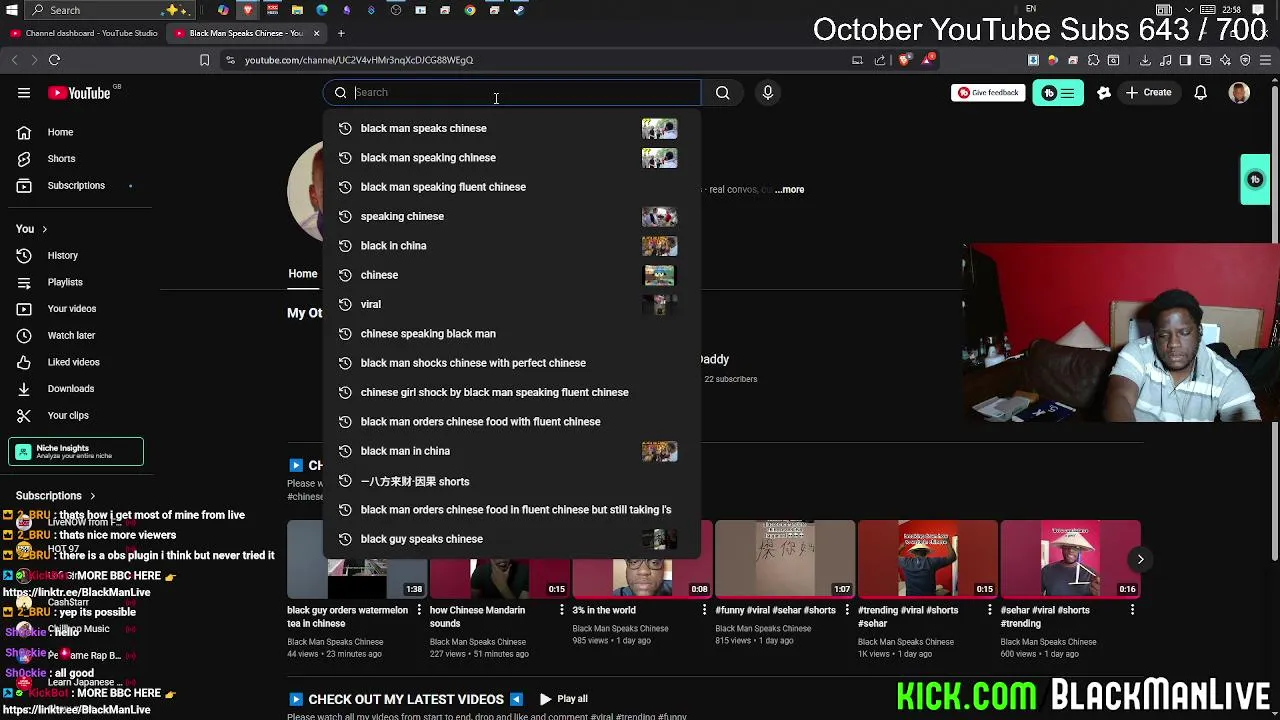Select suggestion 'black man speaks chinese'
Image resolution: width=1280 pixels, height=720 pixels.
(510, 128)
